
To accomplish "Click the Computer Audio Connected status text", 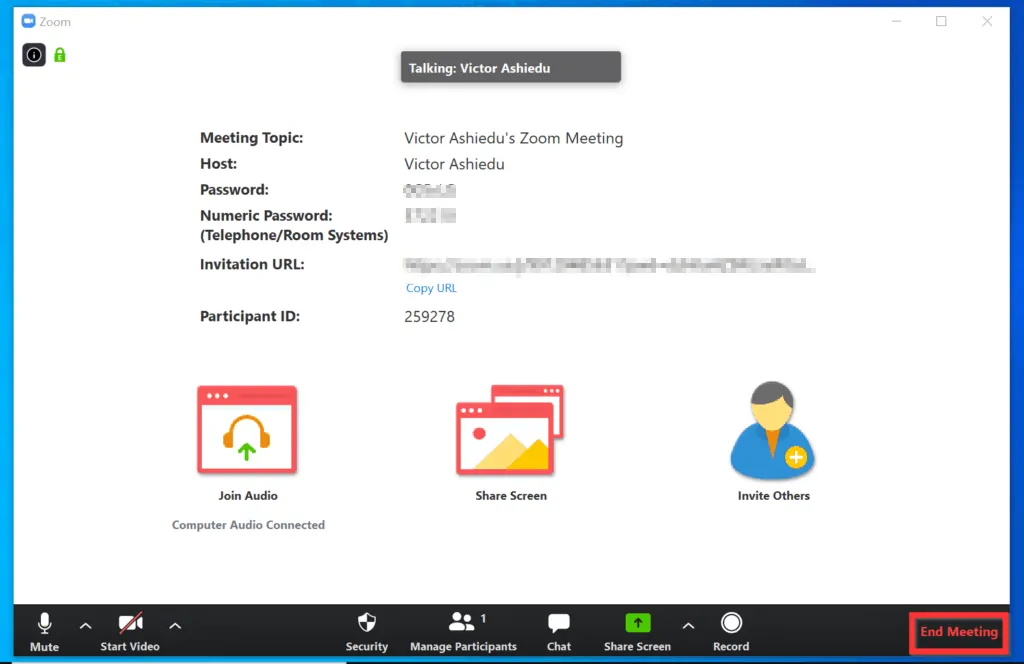I will click(248, 525).
